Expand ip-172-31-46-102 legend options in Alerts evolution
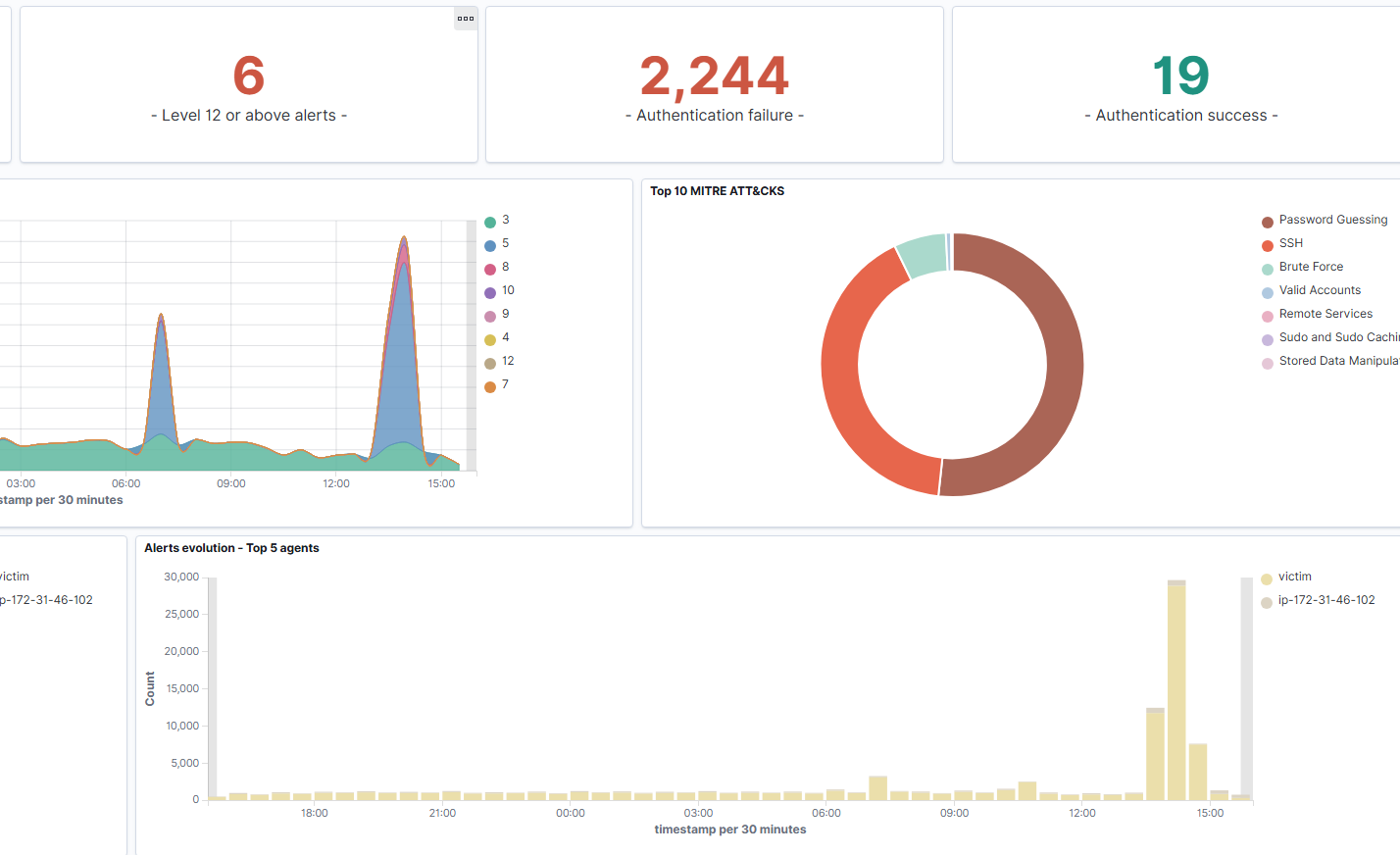The image size is (1400, 855). point(1325,600)
